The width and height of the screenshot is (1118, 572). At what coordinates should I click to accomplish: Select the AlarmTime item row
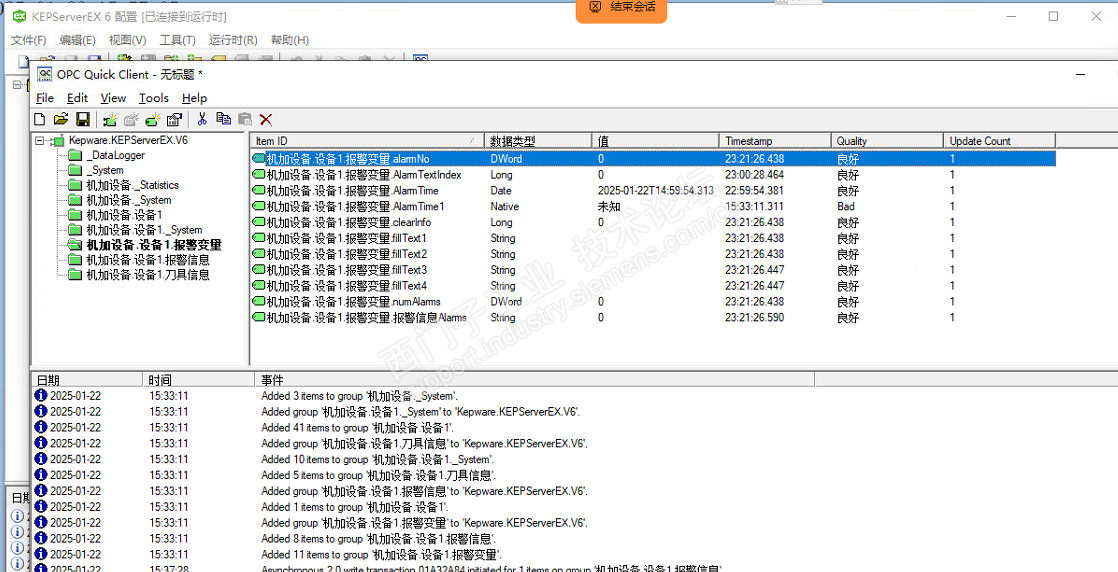(x=652, y=190)
